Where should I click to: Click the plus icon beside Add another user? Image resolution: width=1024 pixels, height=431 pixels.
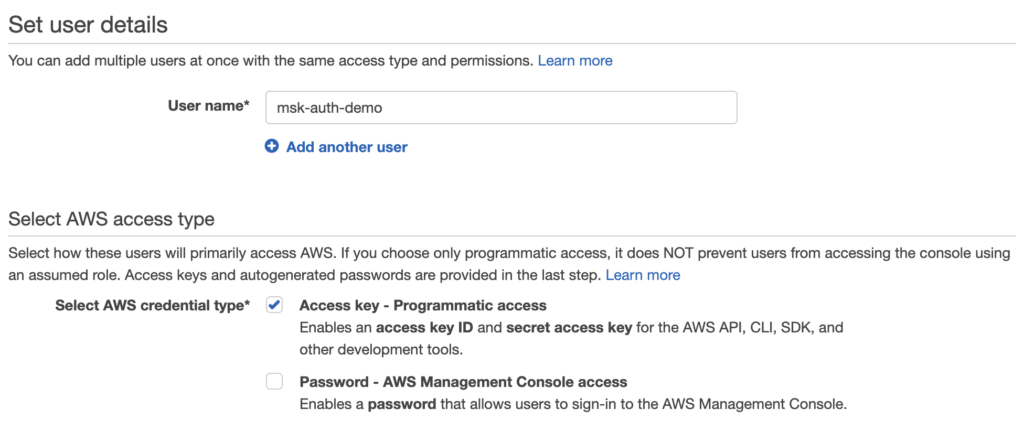pos(272,147)
